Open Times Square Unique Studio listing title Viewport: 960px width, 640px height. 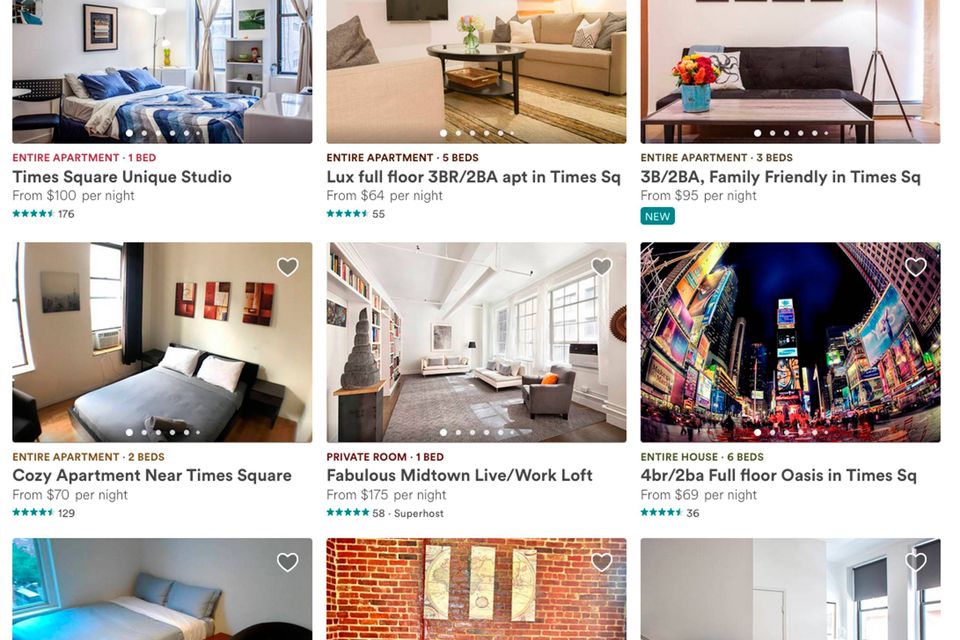(x=122, y=177)
